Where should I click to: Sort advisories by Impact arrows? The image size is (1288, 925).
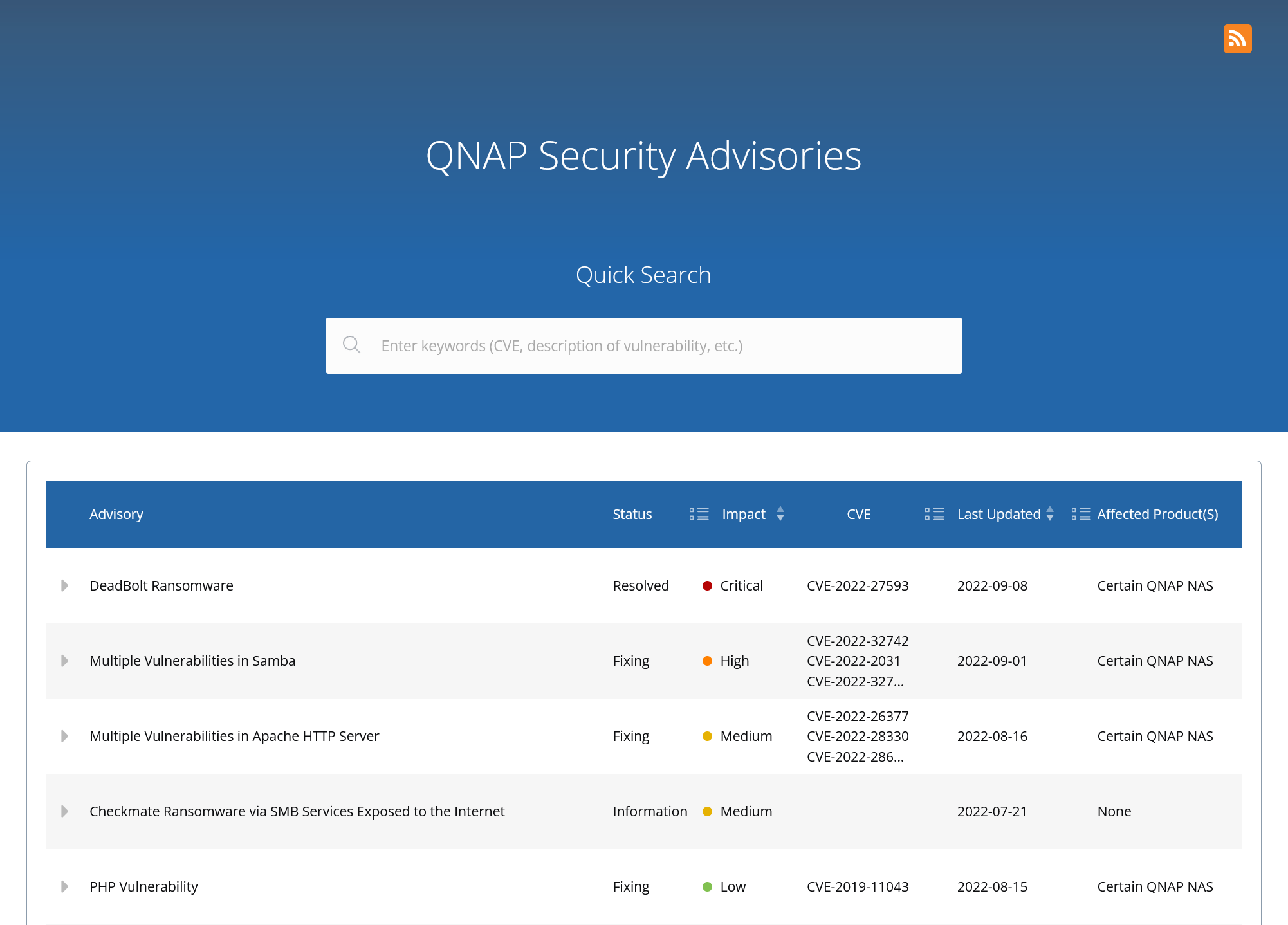click(780, 514)
